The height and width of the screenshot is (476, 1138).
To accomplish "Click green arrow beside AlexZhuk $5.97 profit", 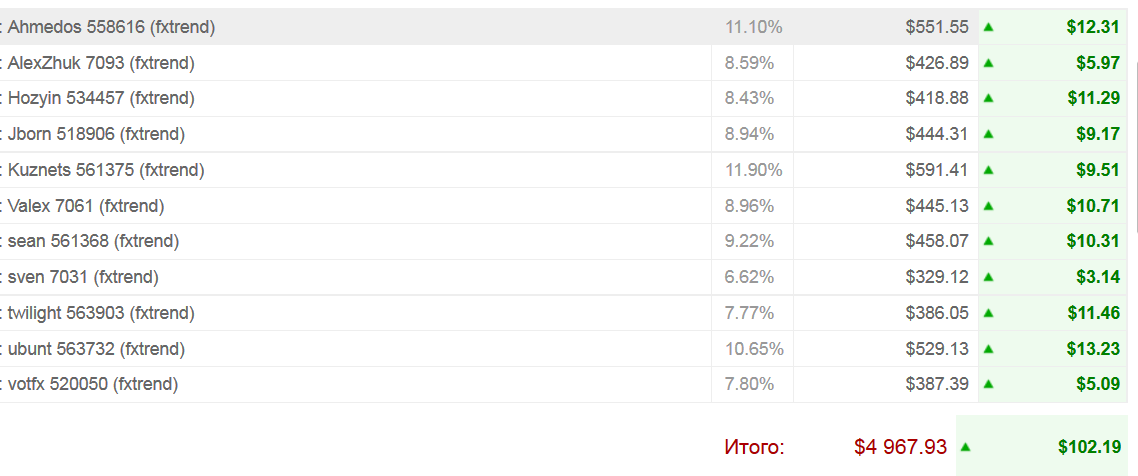I will 989,63.
